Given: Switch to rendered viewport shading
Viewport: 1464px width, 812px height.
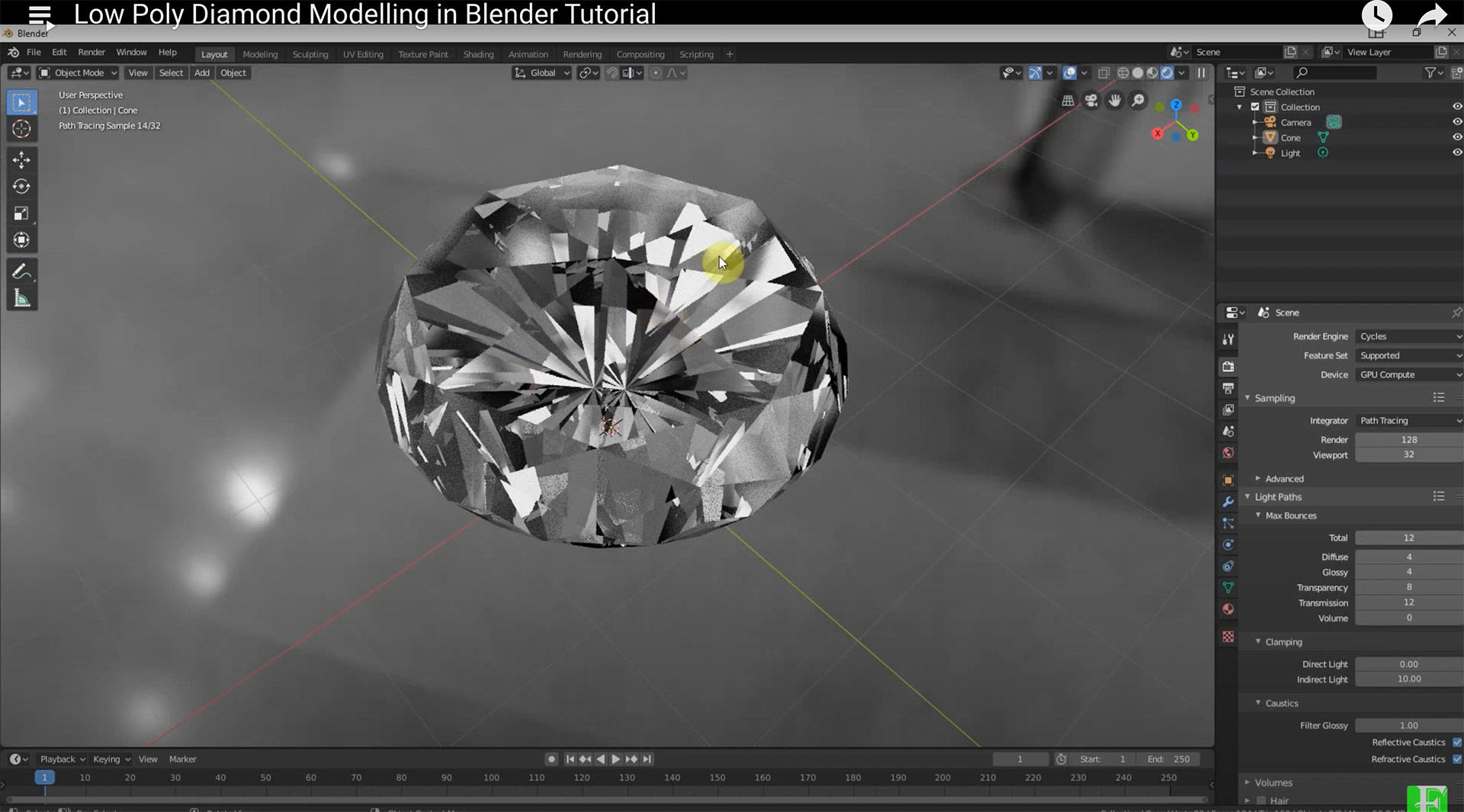Looking at the screenshot, I should pos(1167,73).
